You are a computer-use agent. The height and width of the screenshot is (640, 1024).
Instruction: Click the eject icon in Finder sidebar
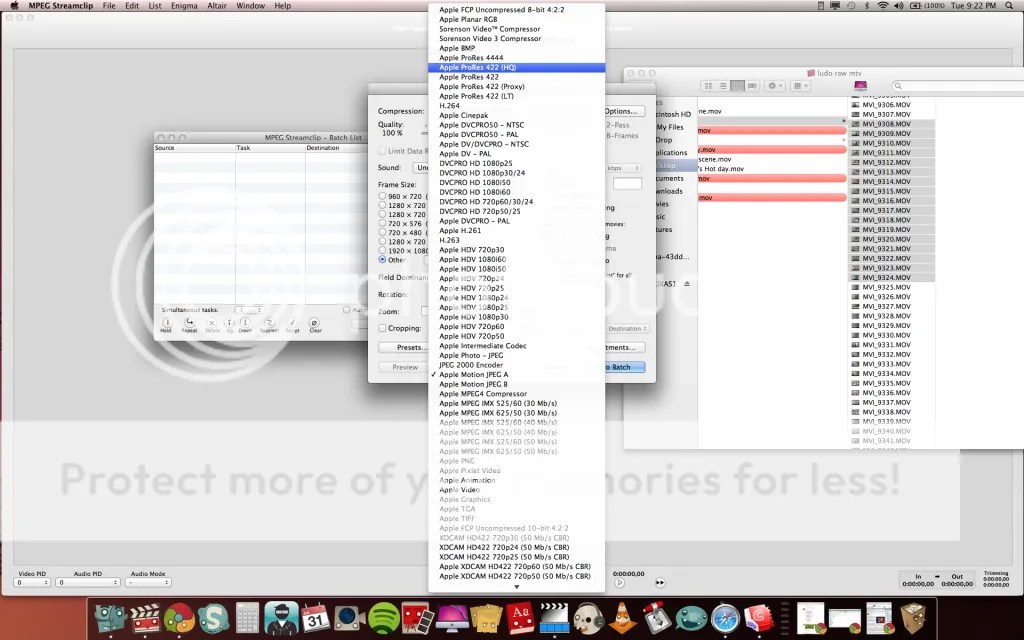pyautogui.click(x=686, y=284)
